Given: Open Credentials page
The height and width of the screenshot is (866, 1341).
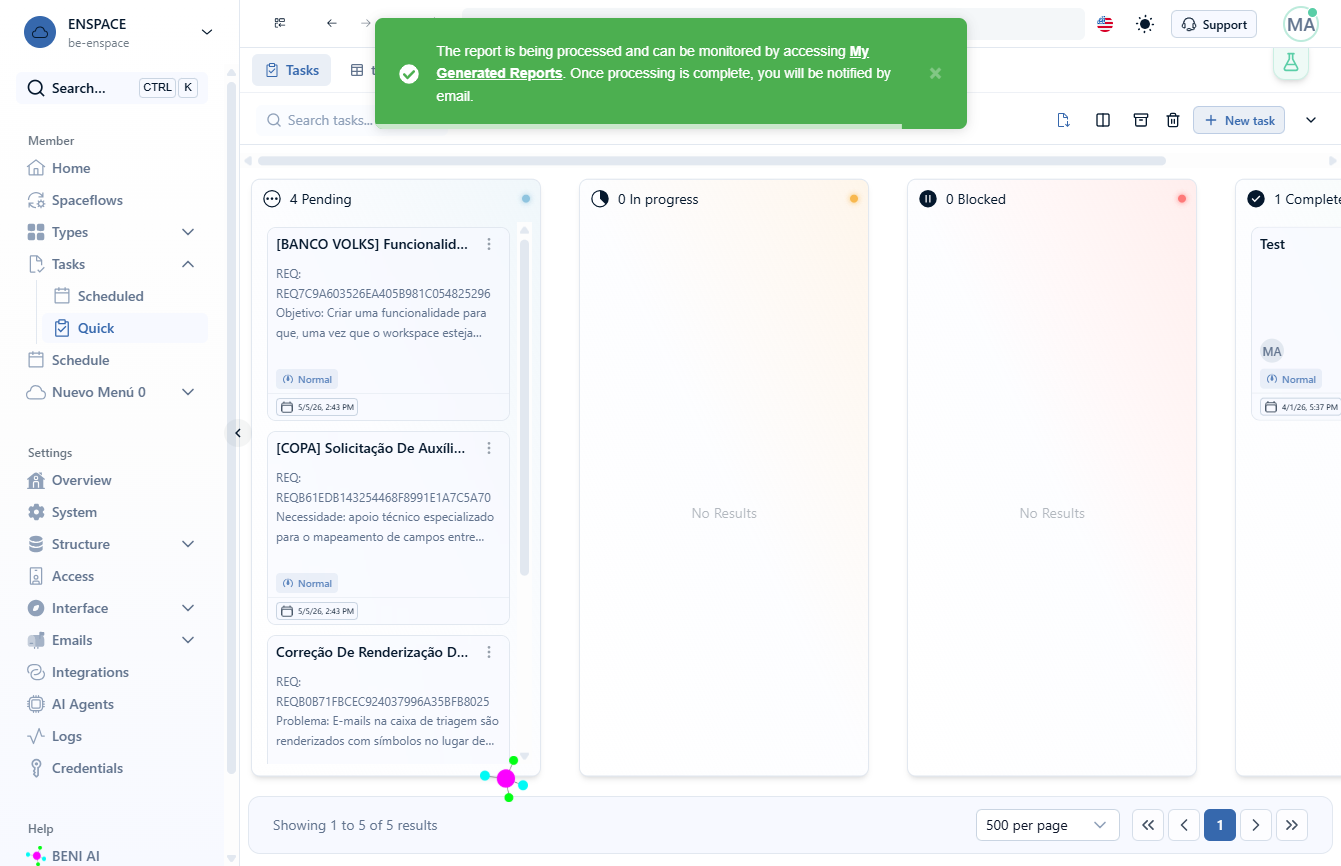Looking at the screenshot, I should pos(87,768).
